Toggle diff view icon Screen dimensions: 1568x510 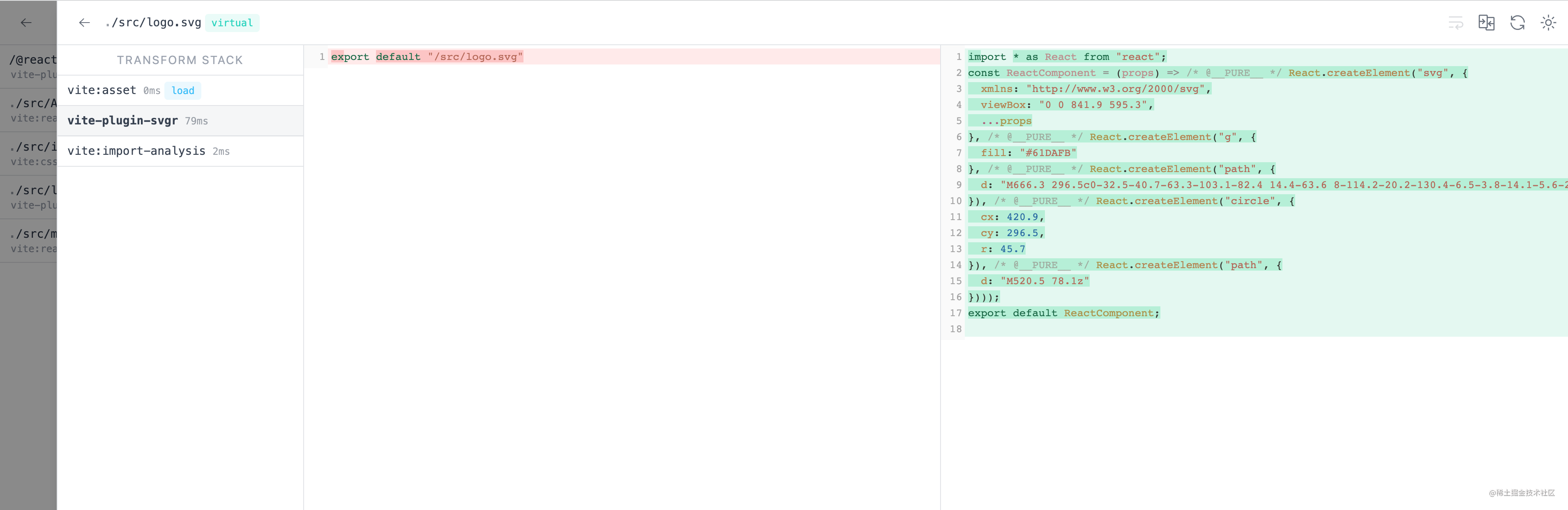[x=1486, y=23]
